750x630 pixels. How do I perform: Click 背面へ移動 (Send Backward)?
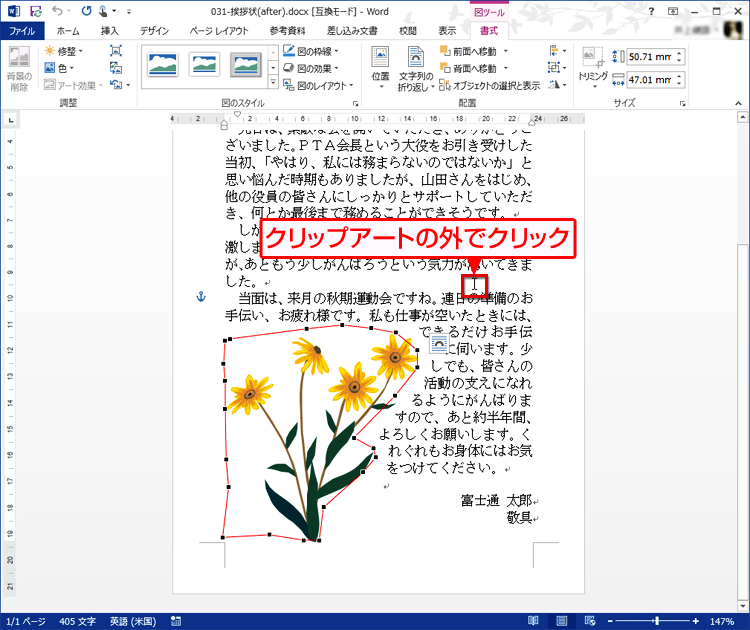[x=474, y=68]
